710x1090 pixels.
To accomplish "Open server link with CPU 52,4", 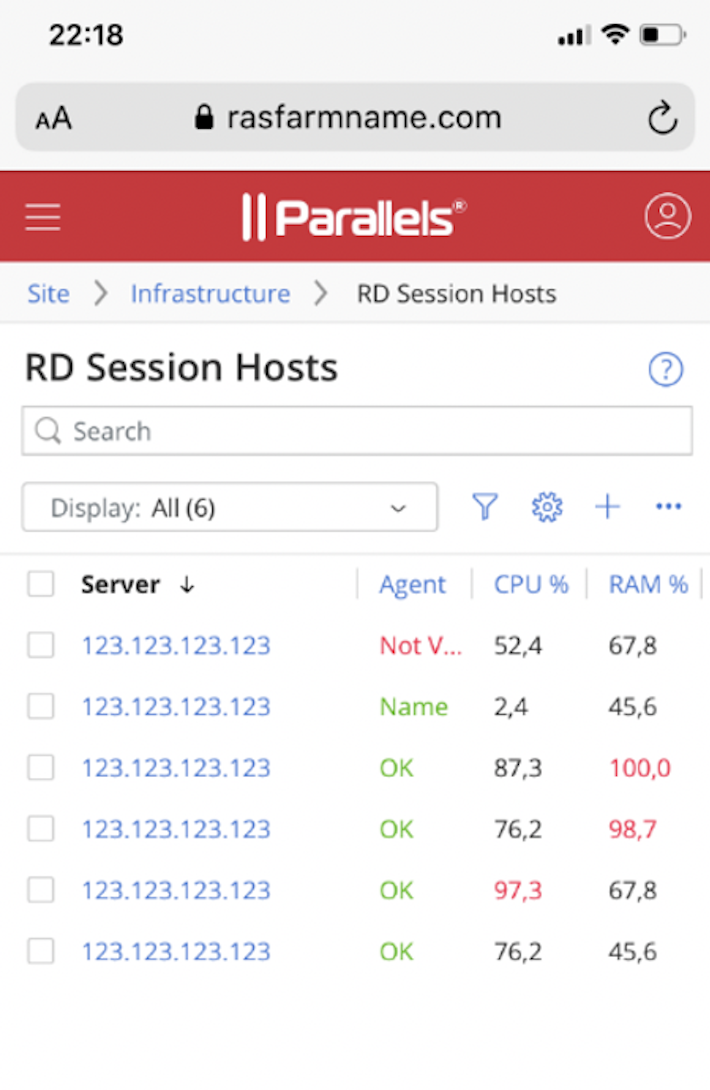I will pyautogui.click(x=176, y=646).
